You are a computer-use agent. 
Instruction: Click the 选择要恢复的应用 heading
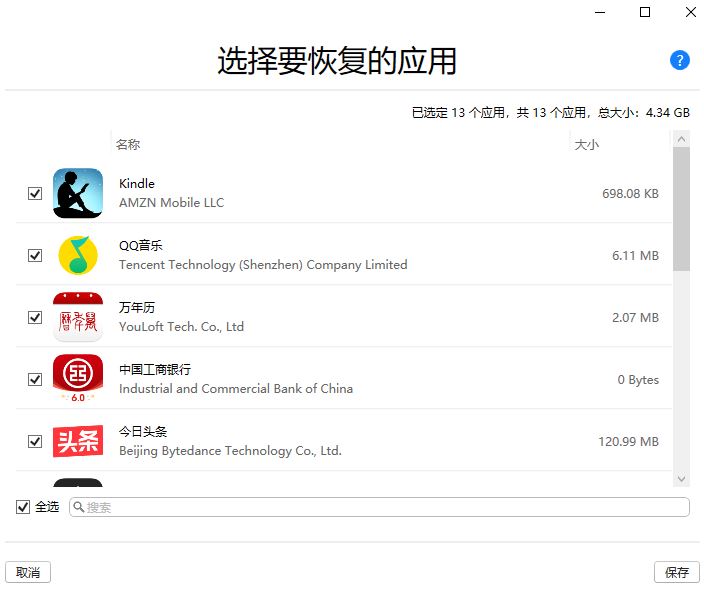[x=337, y=61]
